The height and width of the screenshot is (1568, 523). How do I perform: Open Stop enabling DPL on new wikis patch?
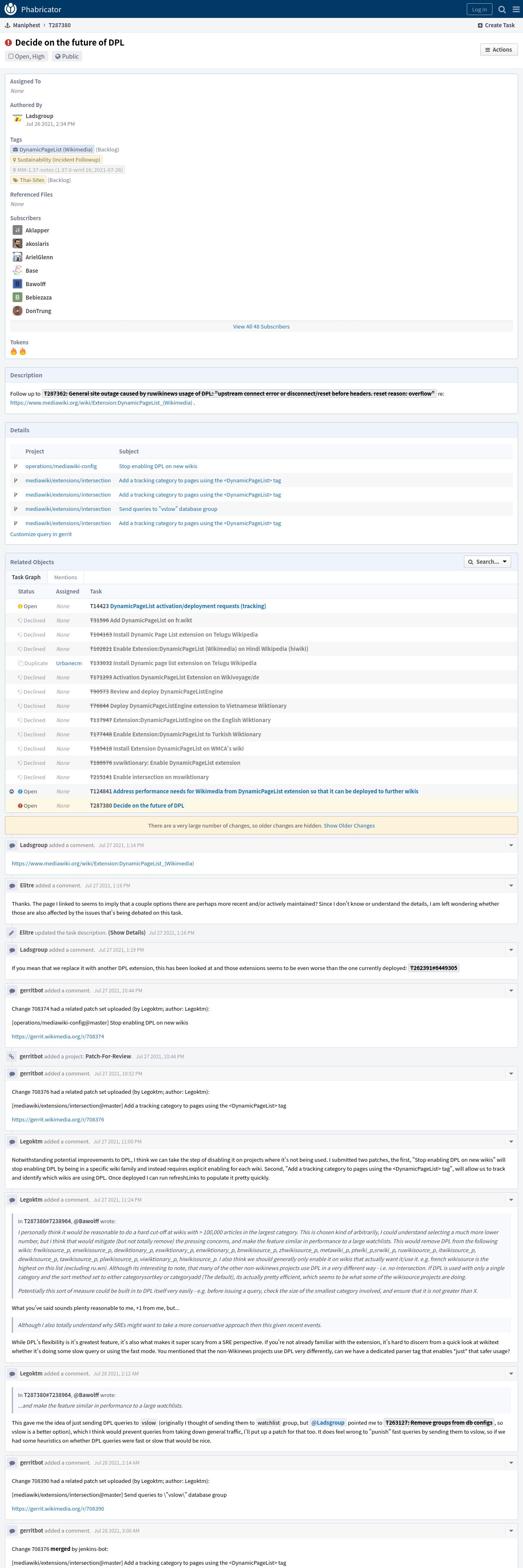point(158,466)
